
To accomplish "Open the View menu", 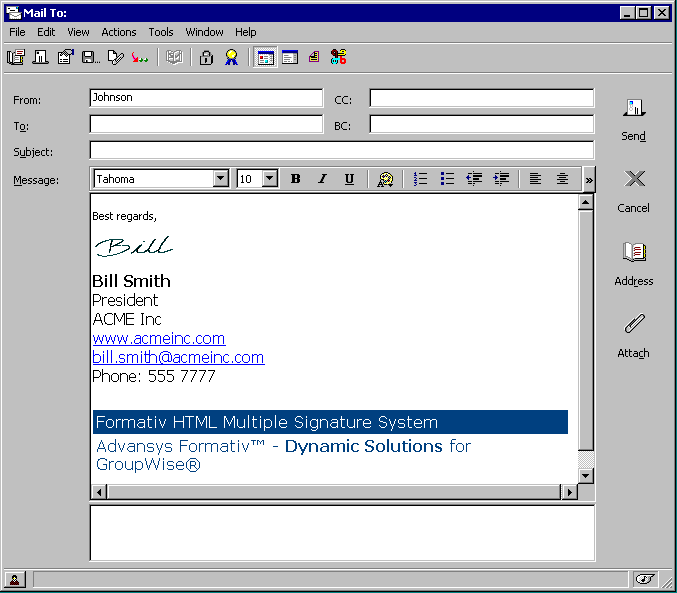I will [78, 32].
